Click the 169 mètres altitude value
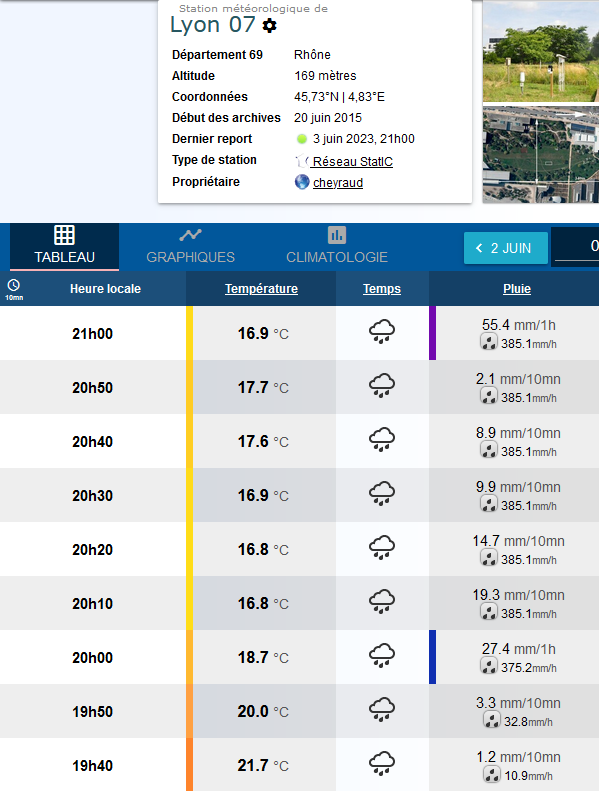 click(x=325, y=76)
